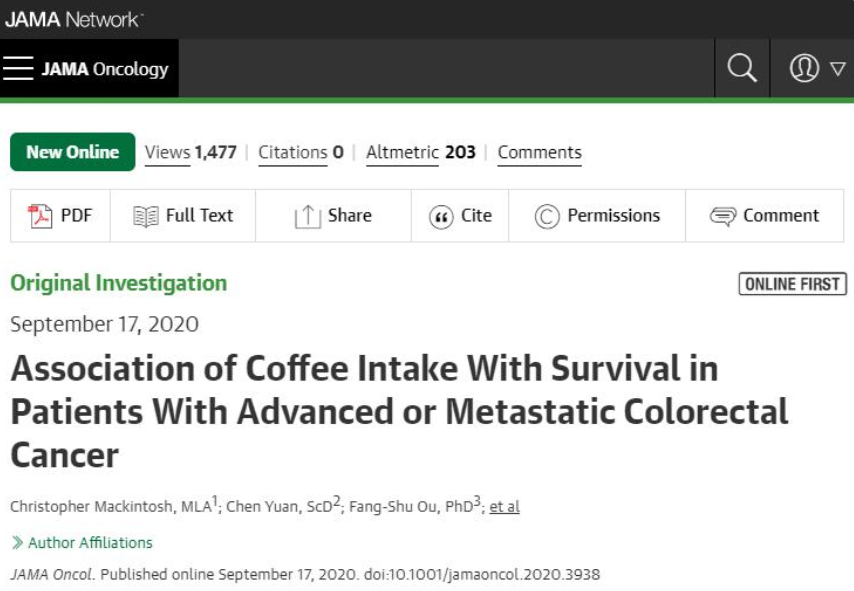Click the ONLINE FIRST label

point(792,284)
